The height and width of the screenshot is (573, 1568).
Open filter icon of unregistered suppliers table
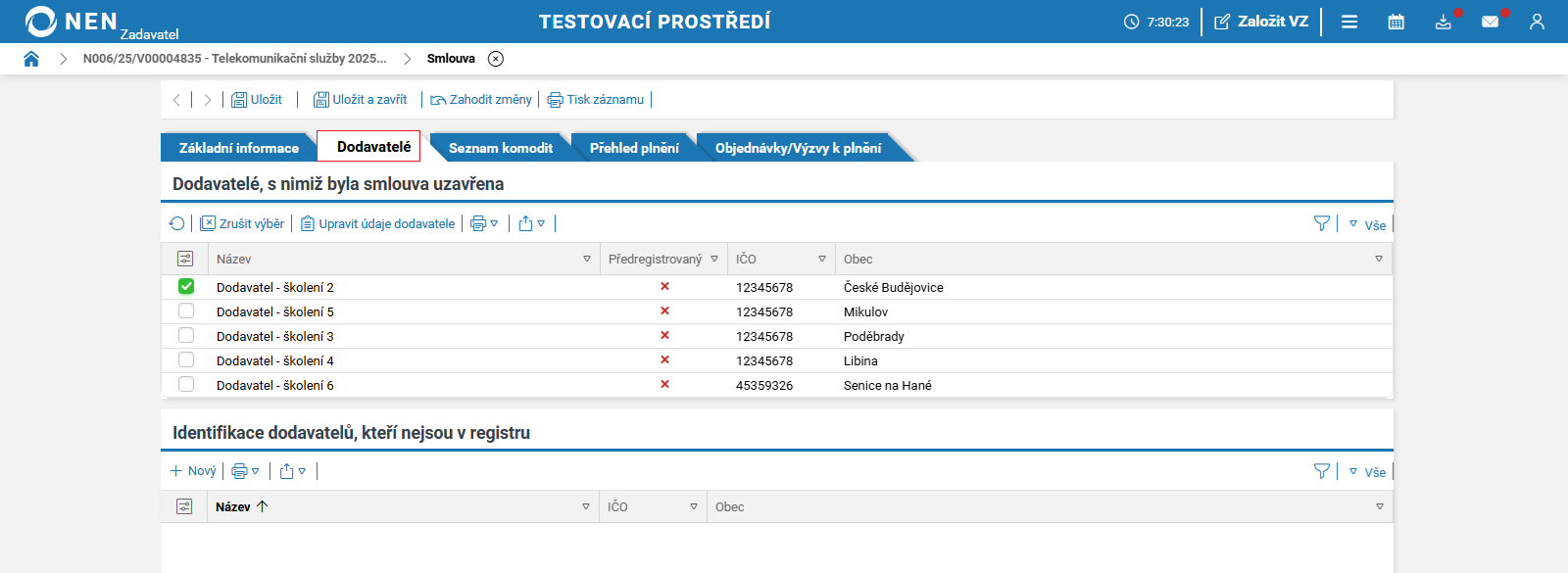pyautogui.click(x=1322, y=471)
